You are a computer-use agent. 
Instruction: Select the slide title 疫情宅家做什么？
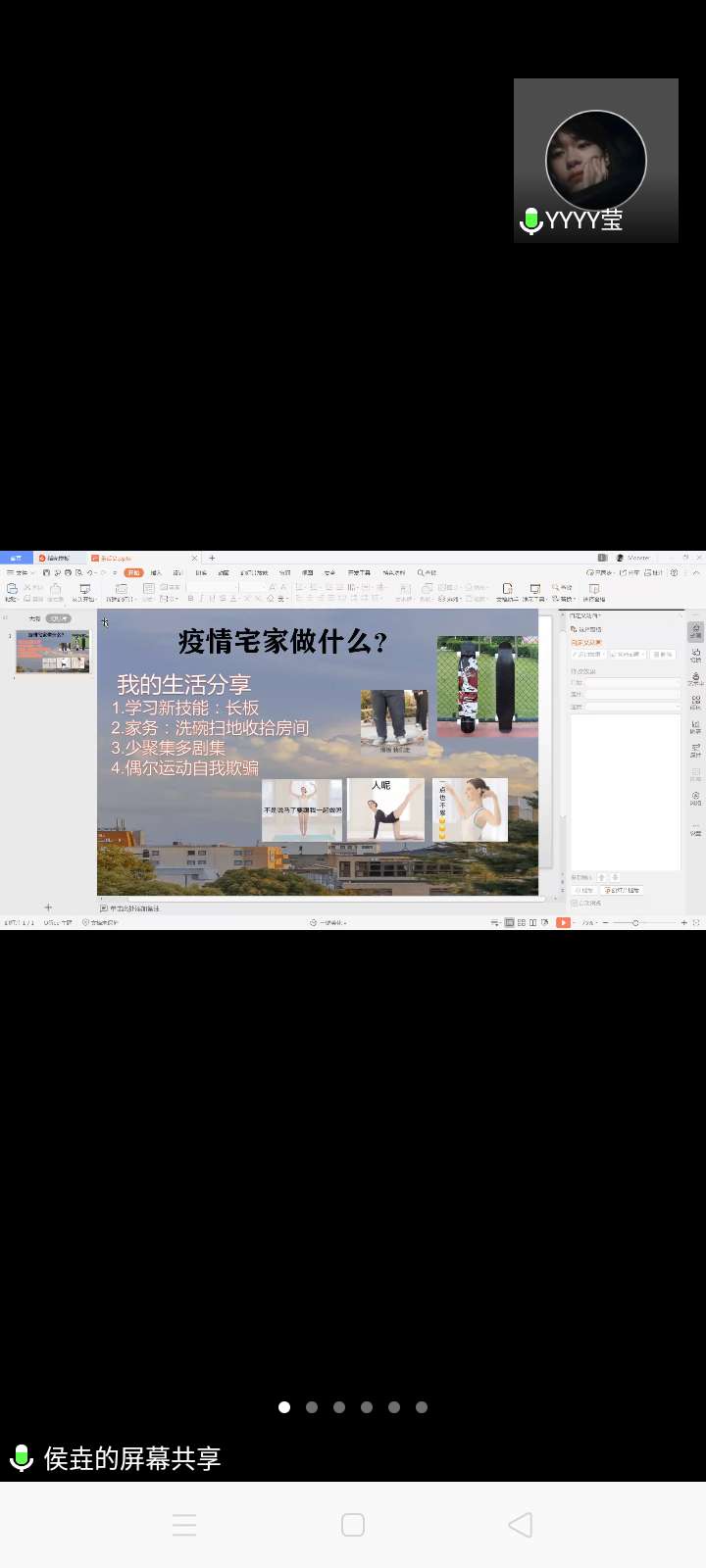283,641
